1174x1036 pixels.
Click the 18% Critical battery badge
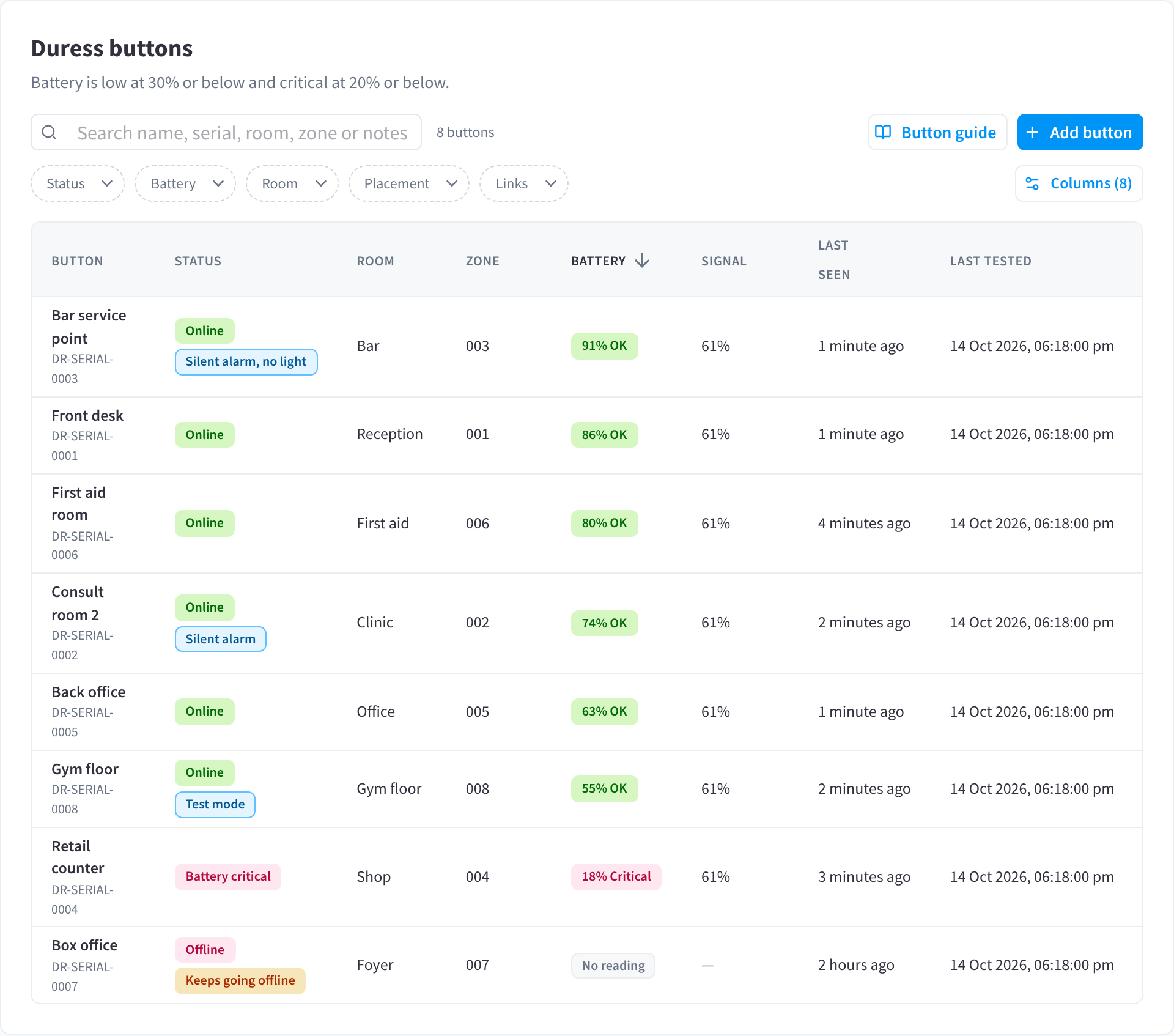tap(616, 876)
